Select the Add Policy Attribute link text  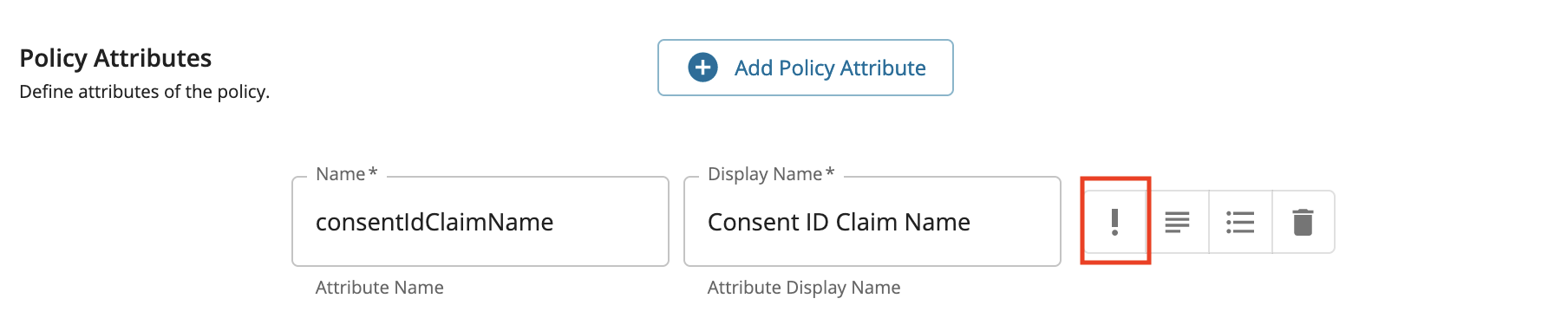click(x=830, y=68)
